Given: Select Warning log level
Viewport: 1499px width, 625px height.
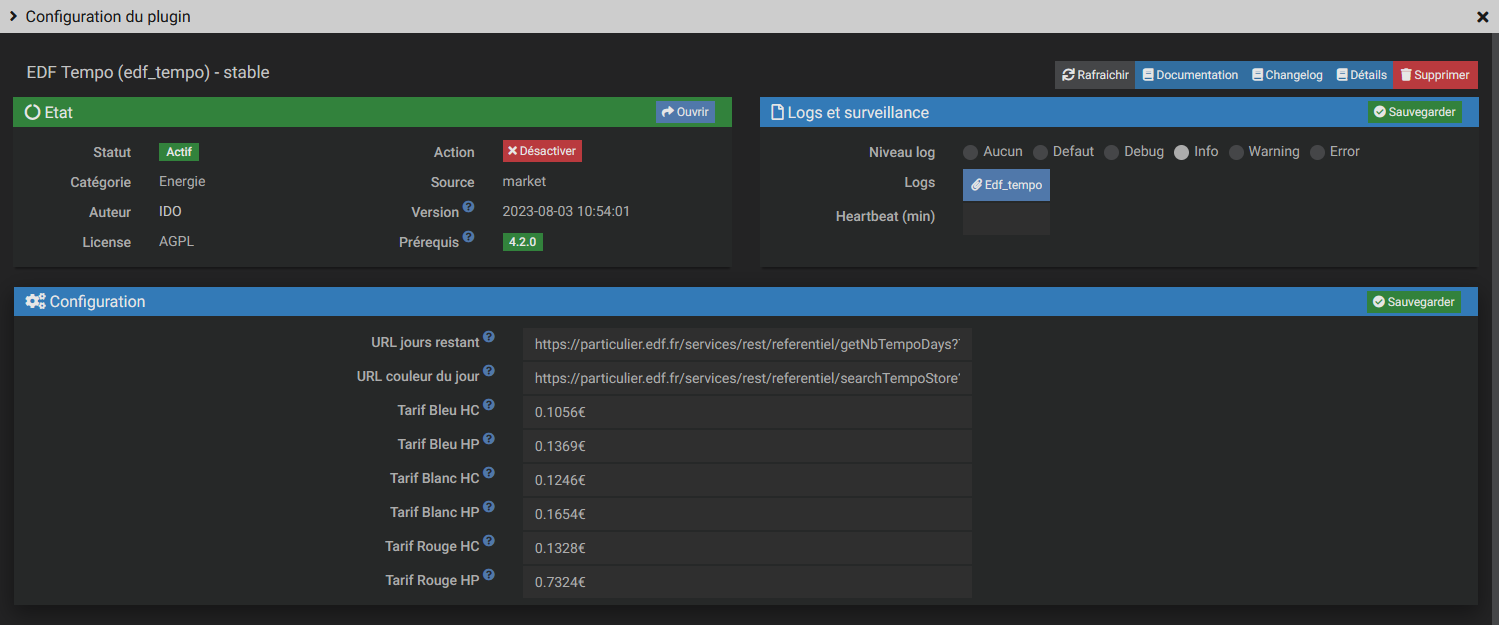Looking at the screenshot, I should click(1236, 152).
